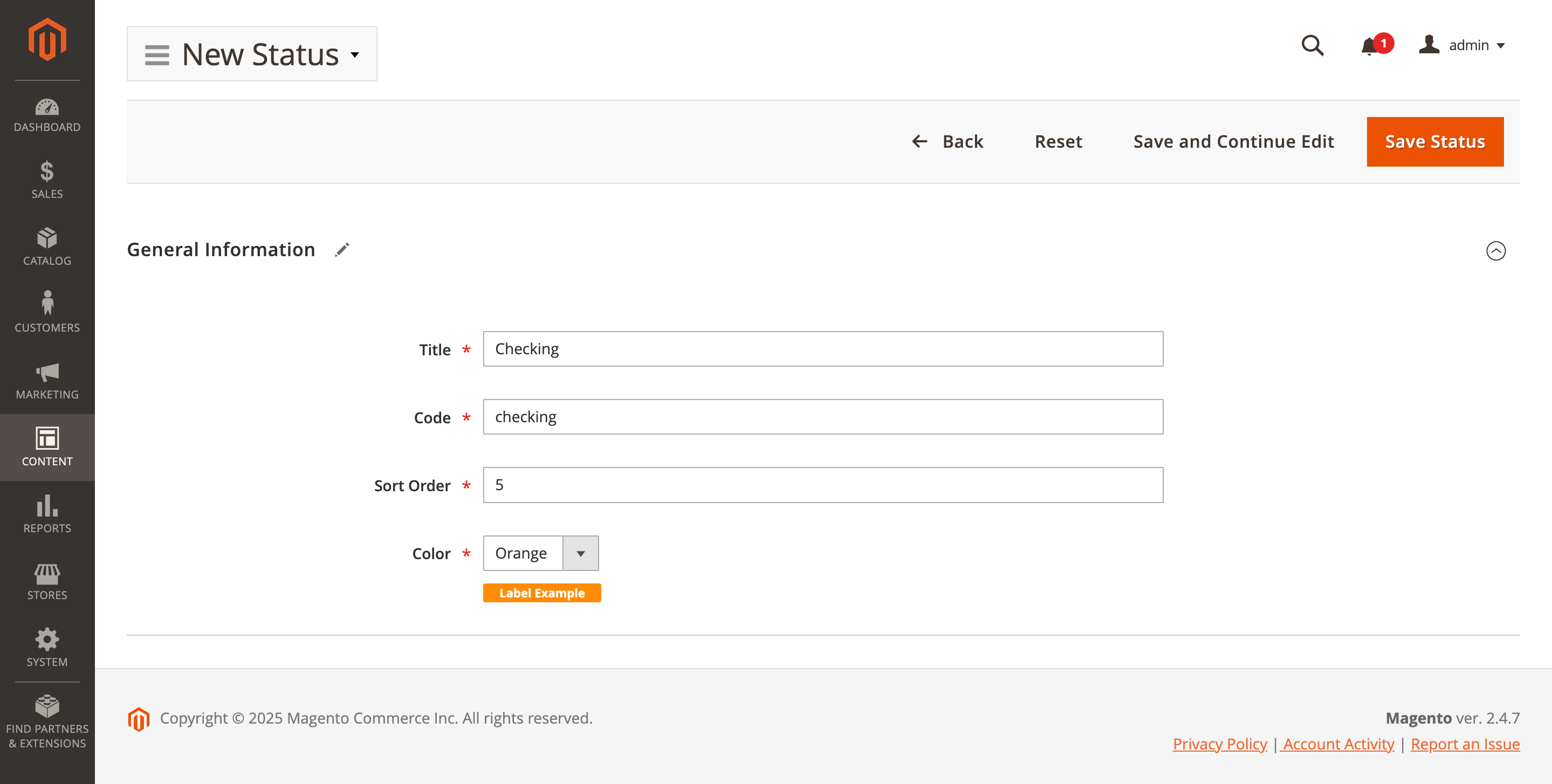Click the pencil icon beside General Information
The width and height of the screenshot is (1552, 784).
[x=342, y=250]
